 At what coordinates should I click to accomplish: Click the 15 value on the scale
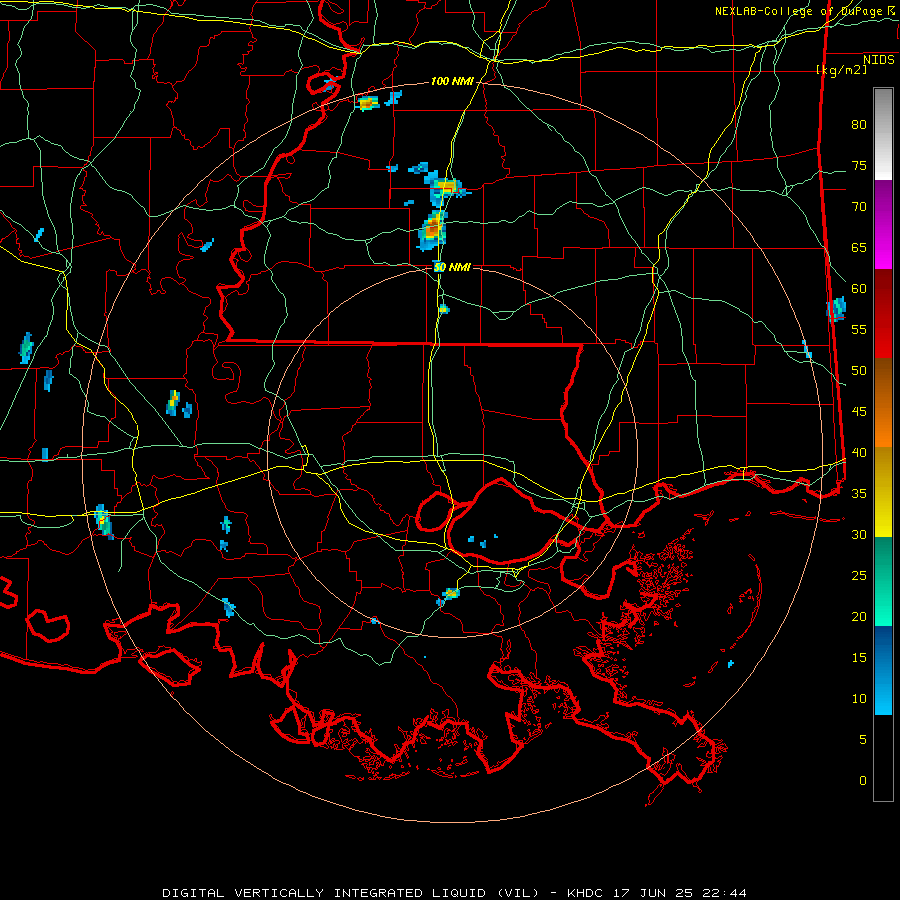859,658
